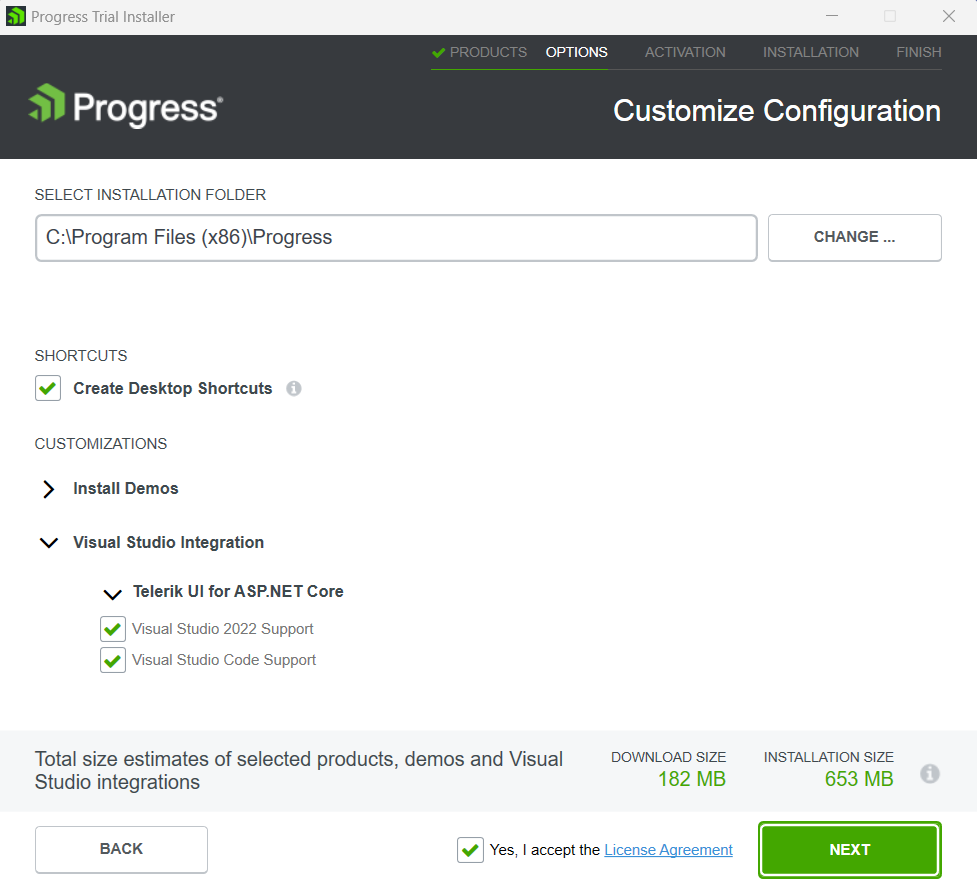Click the Change... folder button
The height and width of the screenshot is (884, 977).
(x=854, y=237)
